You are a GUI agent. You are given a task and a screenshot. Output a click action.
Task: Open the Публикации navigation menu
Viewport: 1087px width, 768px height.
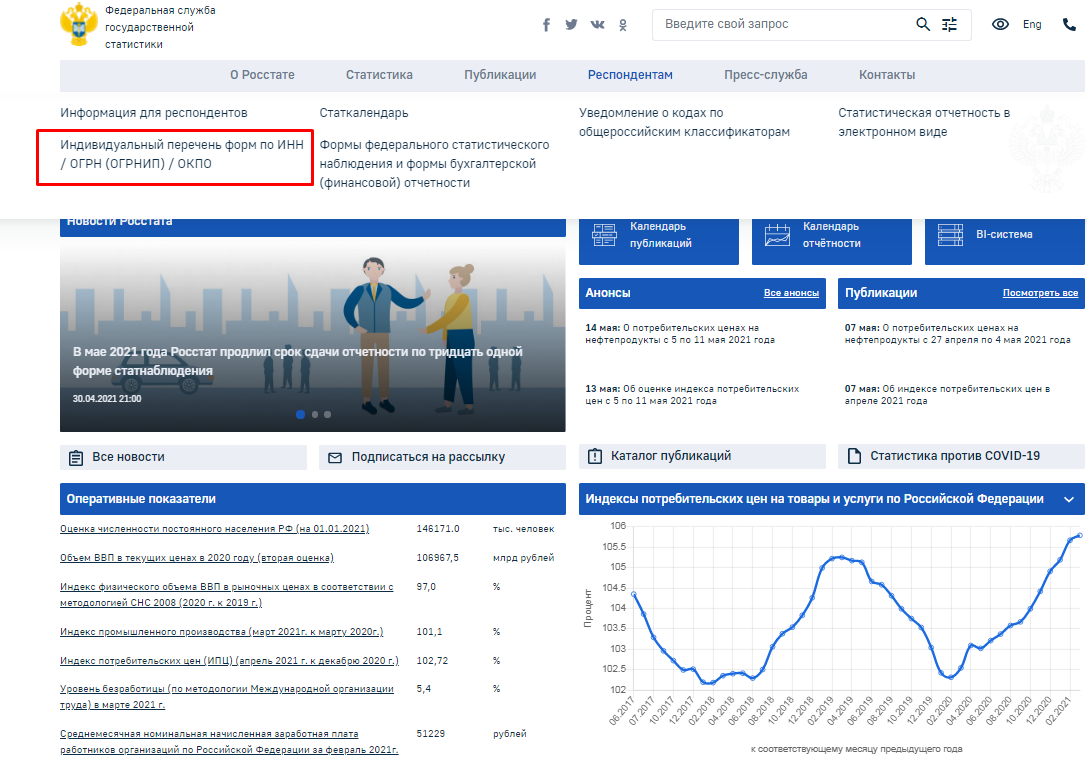pos(500,75)
